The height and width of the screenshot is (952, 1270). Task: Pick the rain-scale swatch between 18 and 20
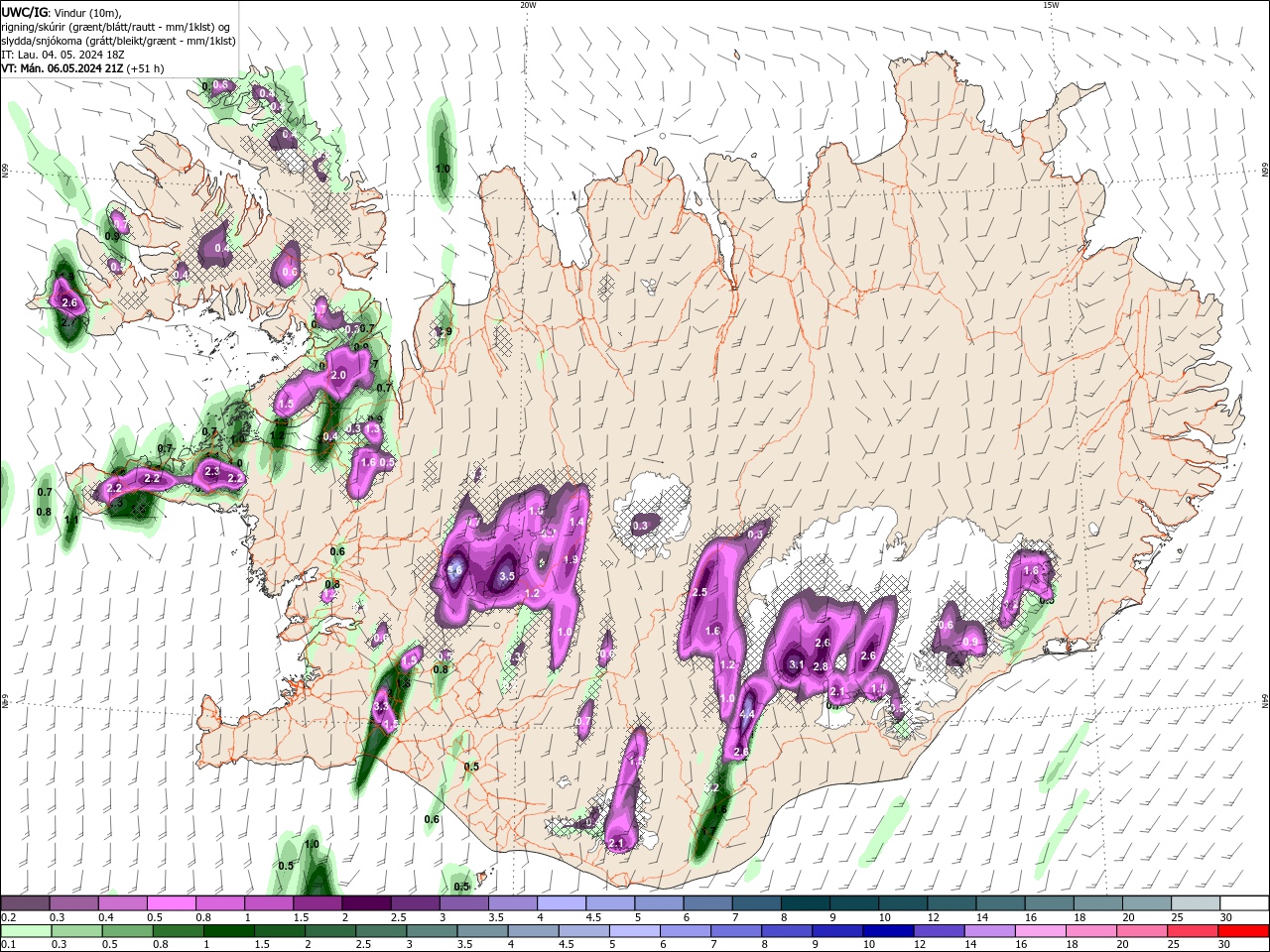click(1089, 931)
